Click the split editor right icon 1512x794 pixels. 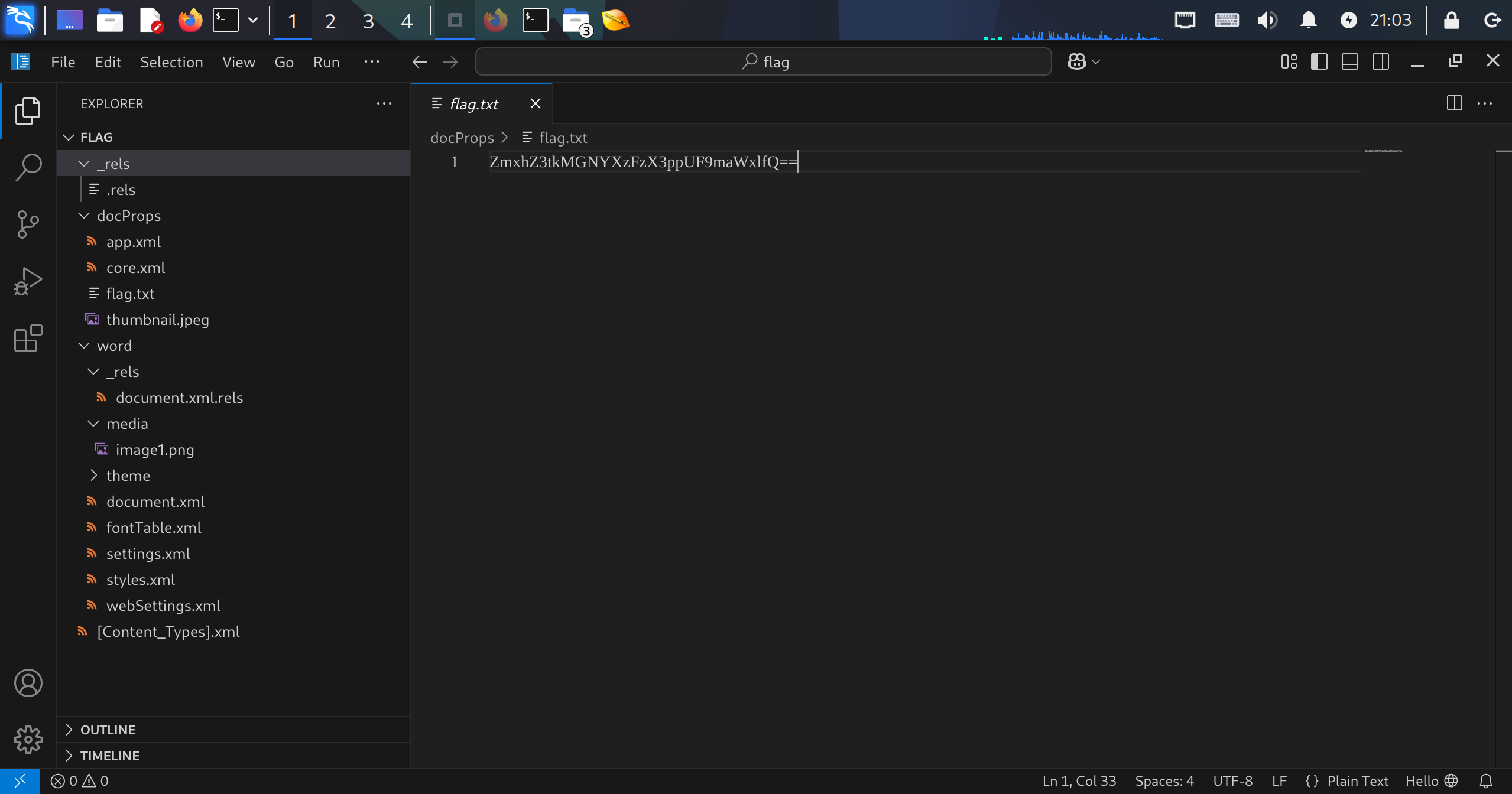pos(1454,103)
